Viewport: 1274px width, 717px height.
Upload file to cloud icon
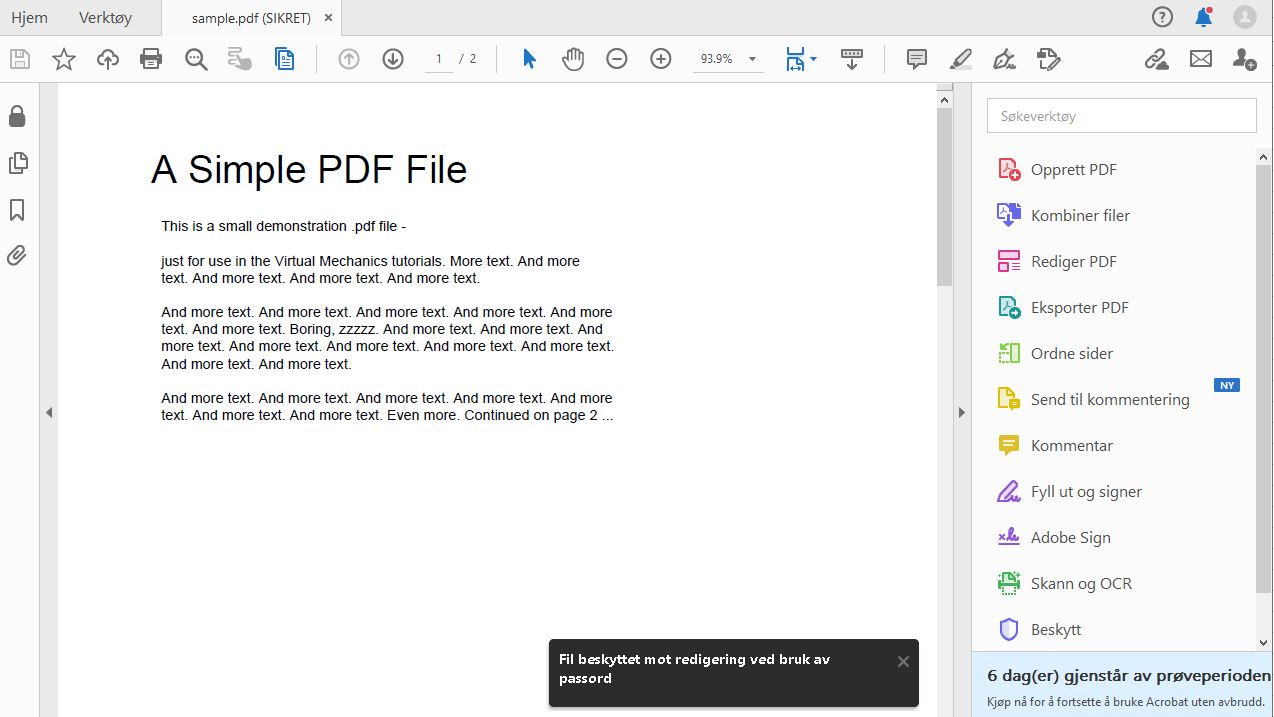click(108, 59)
